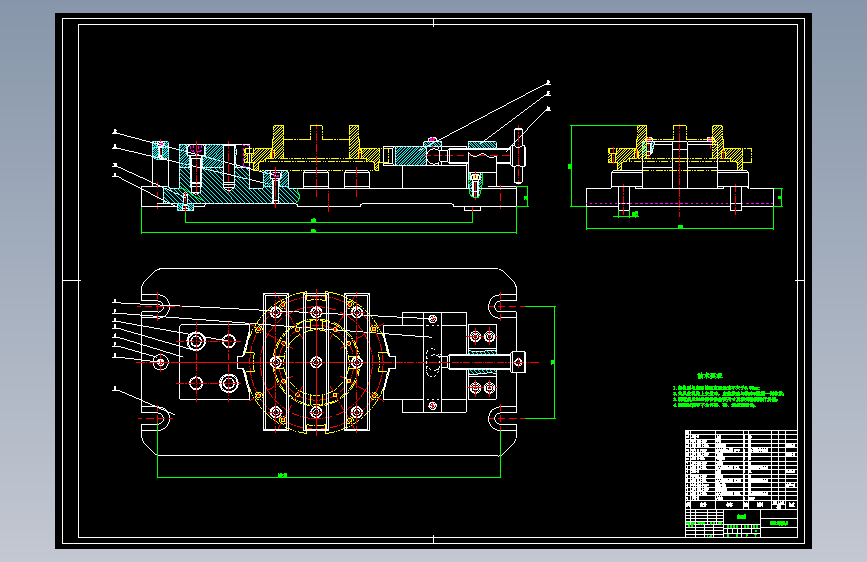
Task: Select the long horizontal dimension below the plan view
Action: (329, 476)
